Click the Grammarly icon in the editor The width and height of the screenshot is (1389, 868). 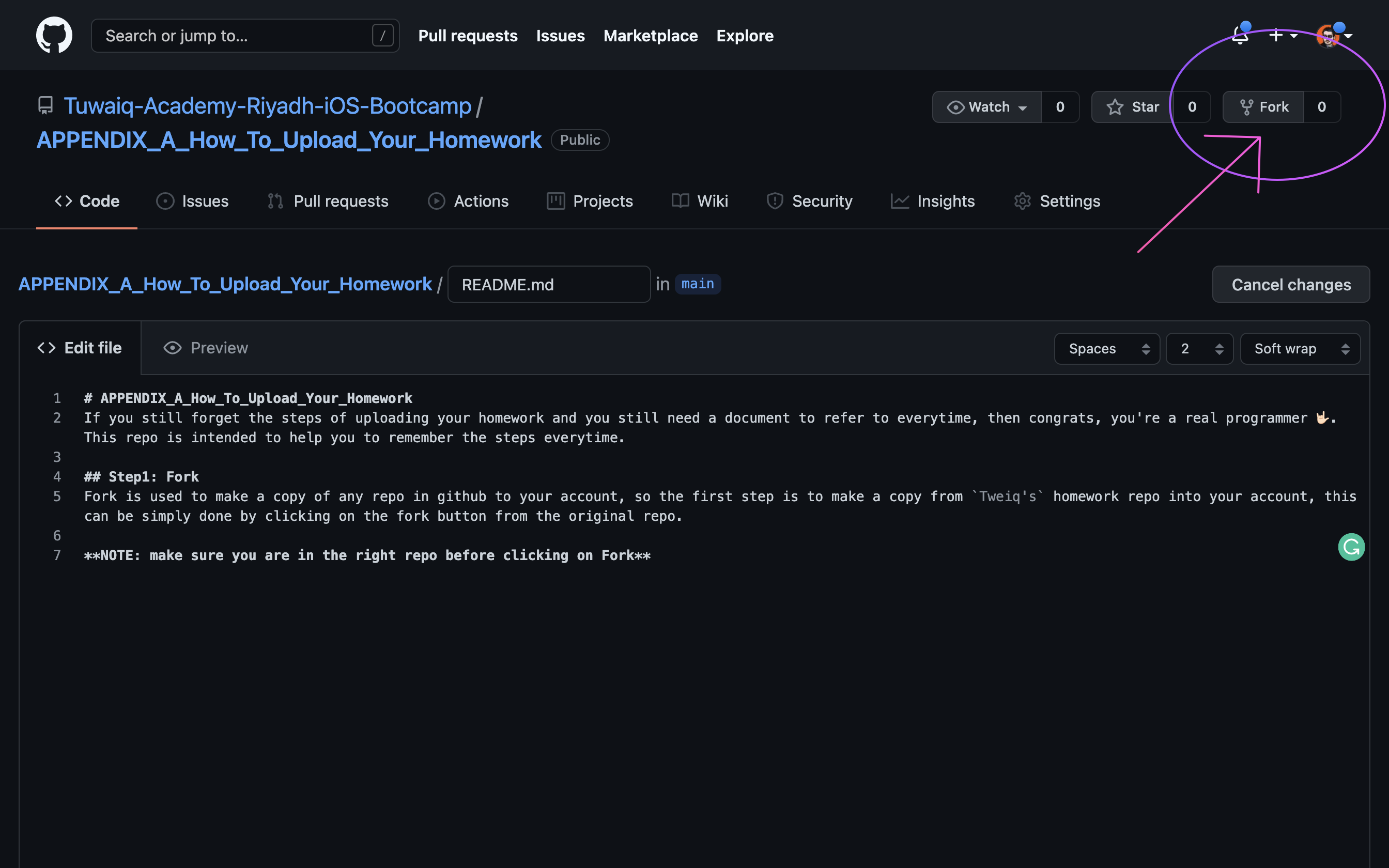pyautogui.click(x=1352, y=547)
